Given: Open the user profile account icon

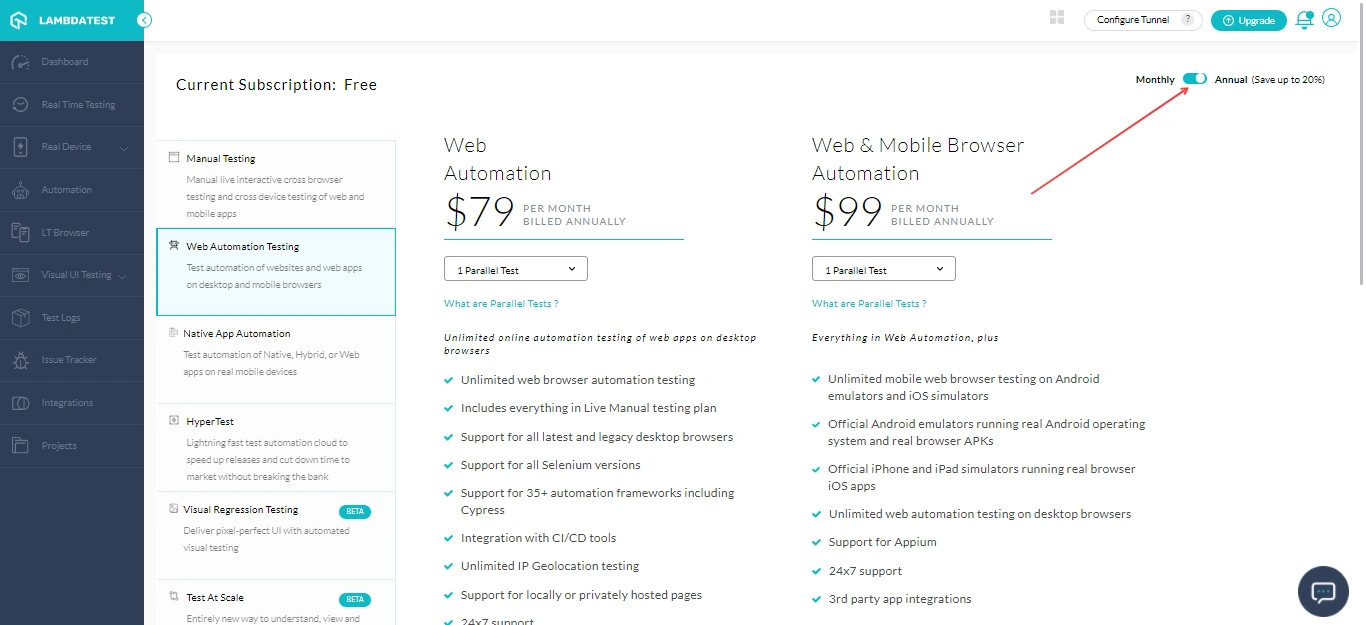Looking at the screenshot, I should [x=1331, y=19].
